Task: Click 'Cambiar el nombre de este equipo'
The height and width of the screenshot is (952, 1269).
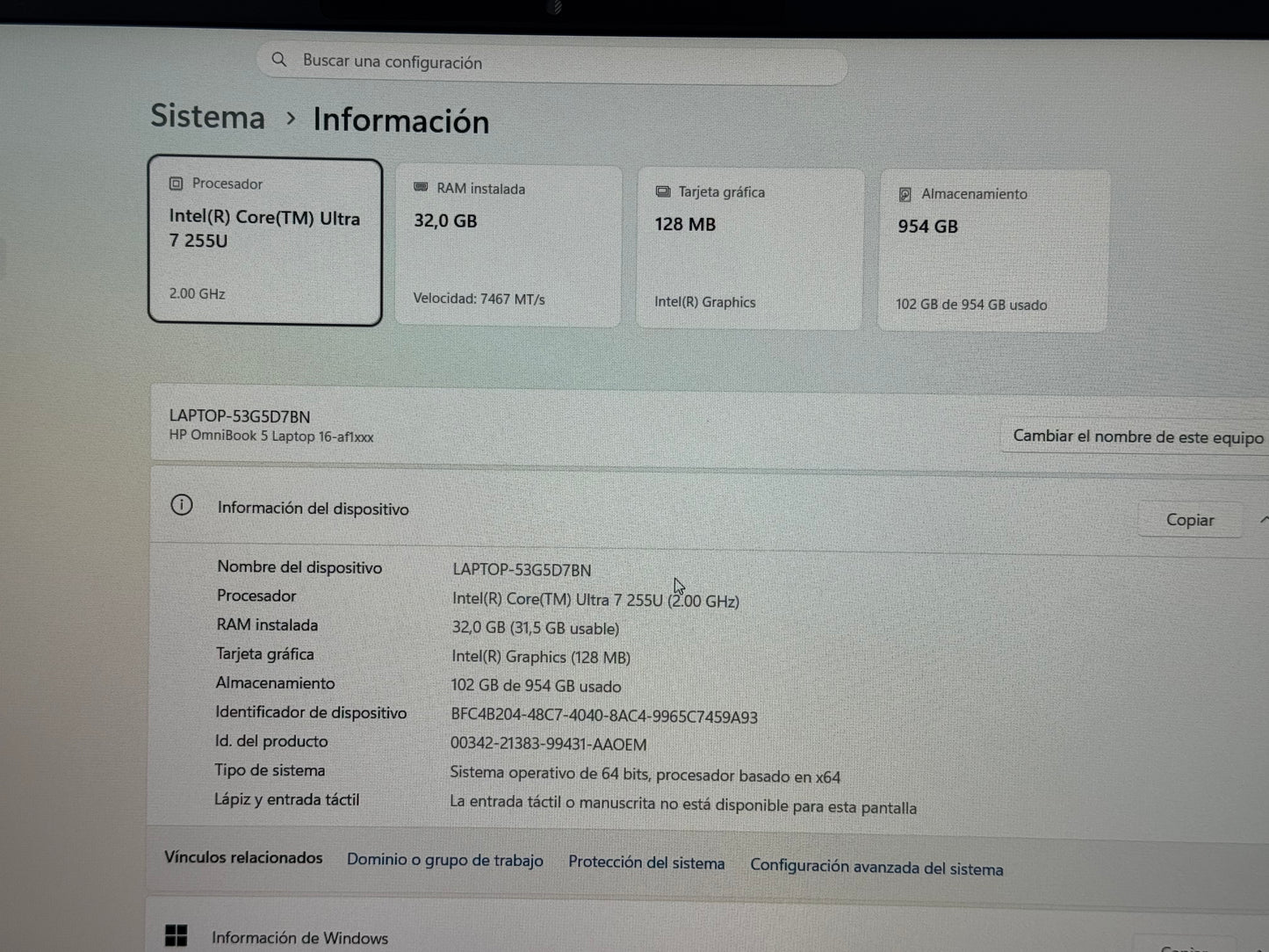Action: 1138,436
